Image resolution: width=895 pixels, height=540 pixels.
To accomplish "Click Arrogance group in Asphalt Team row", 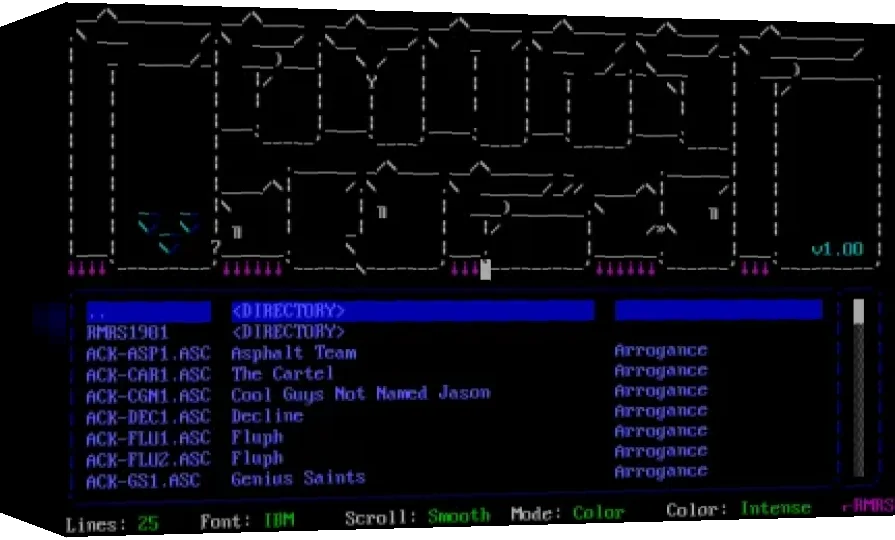I will (x=661, y=350).
